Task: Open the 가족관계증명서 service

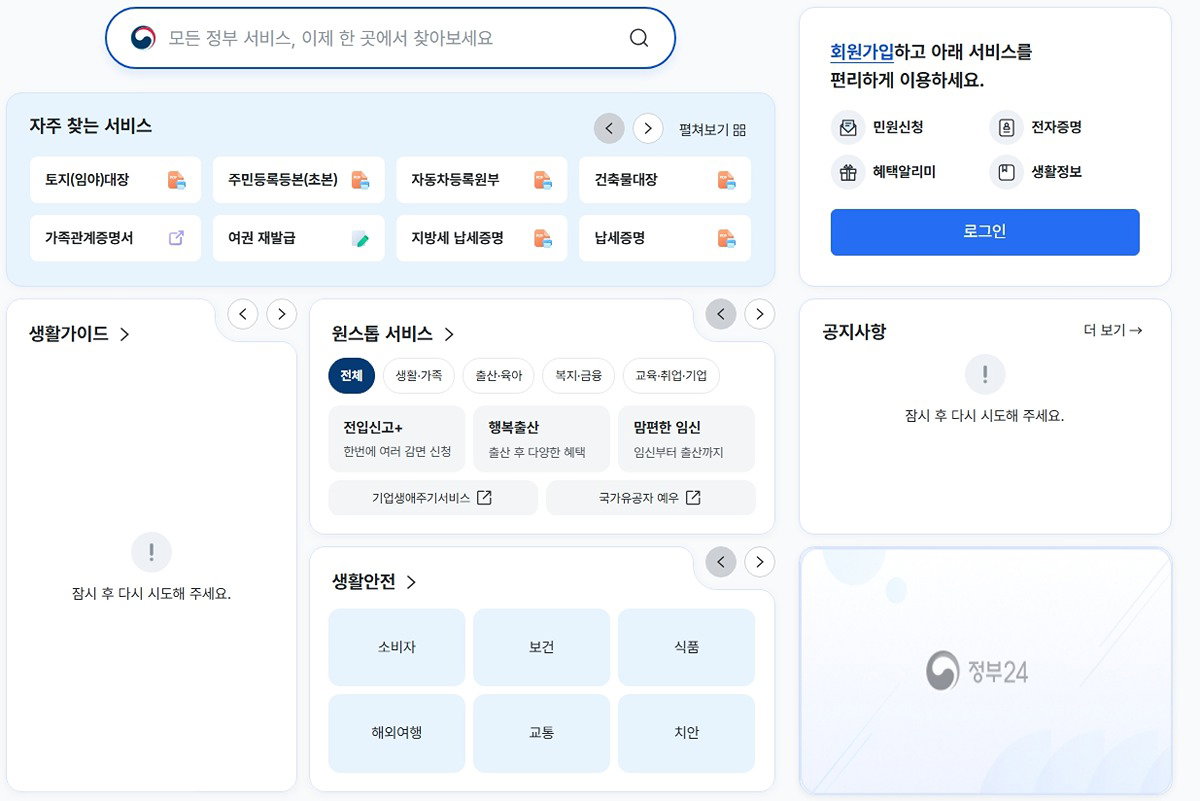Action: pyautogui.click(x=115, y=238)
